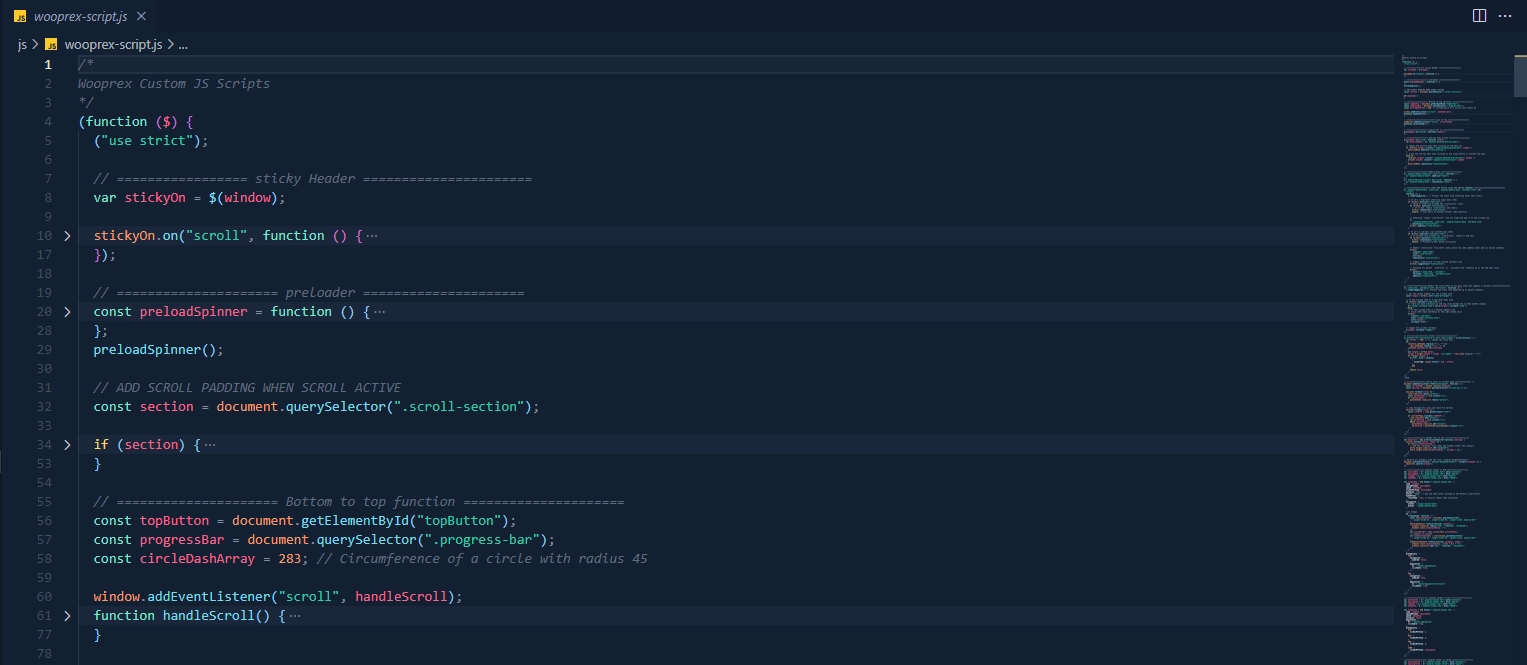1527x665 pixels.
Task: Open wooprex-script.js breadcrumb item
Action: pos(112,44)
